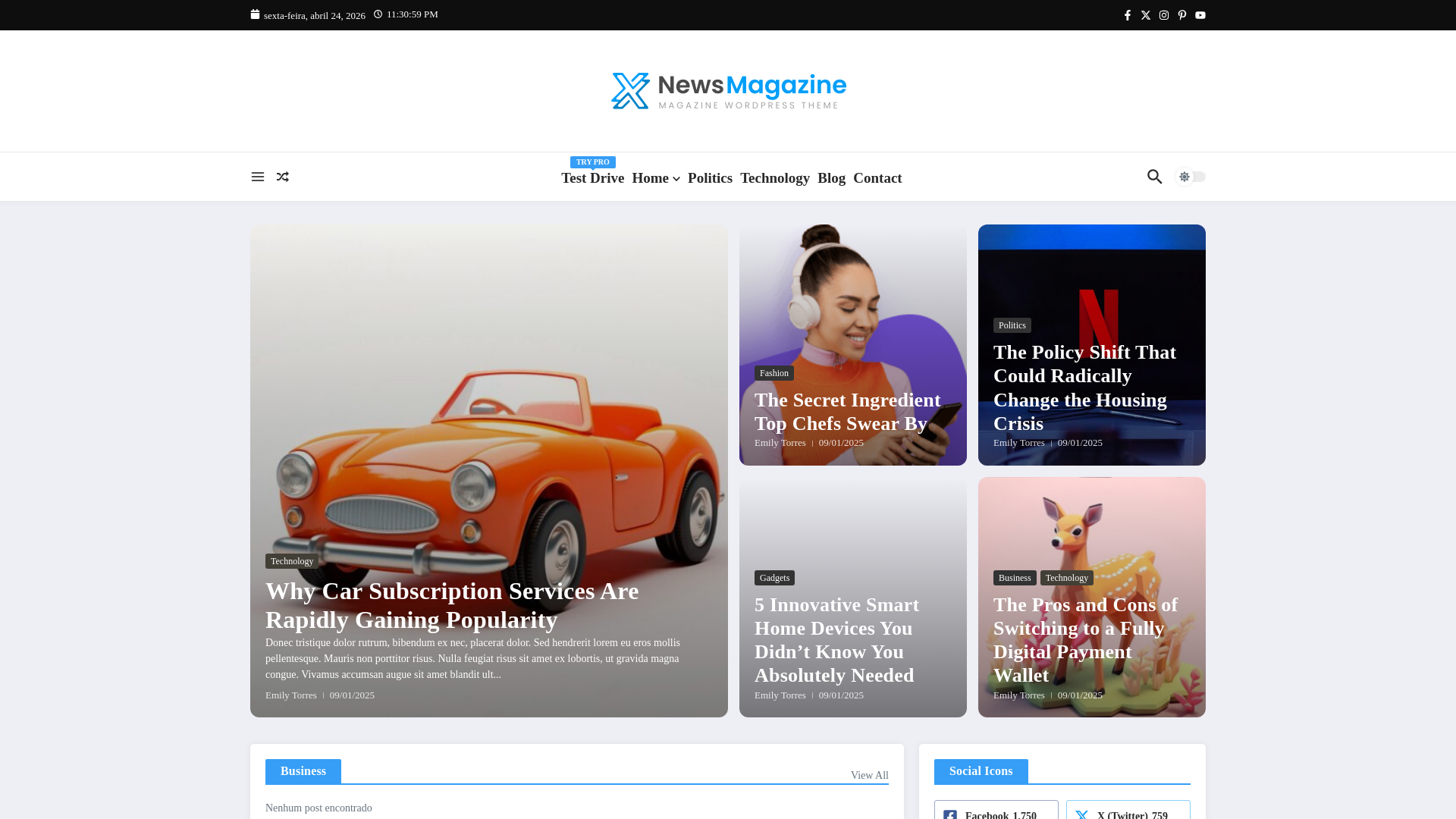Click View All in Business section
This screenshot has width=1456, height=819.
click(869, 775)
